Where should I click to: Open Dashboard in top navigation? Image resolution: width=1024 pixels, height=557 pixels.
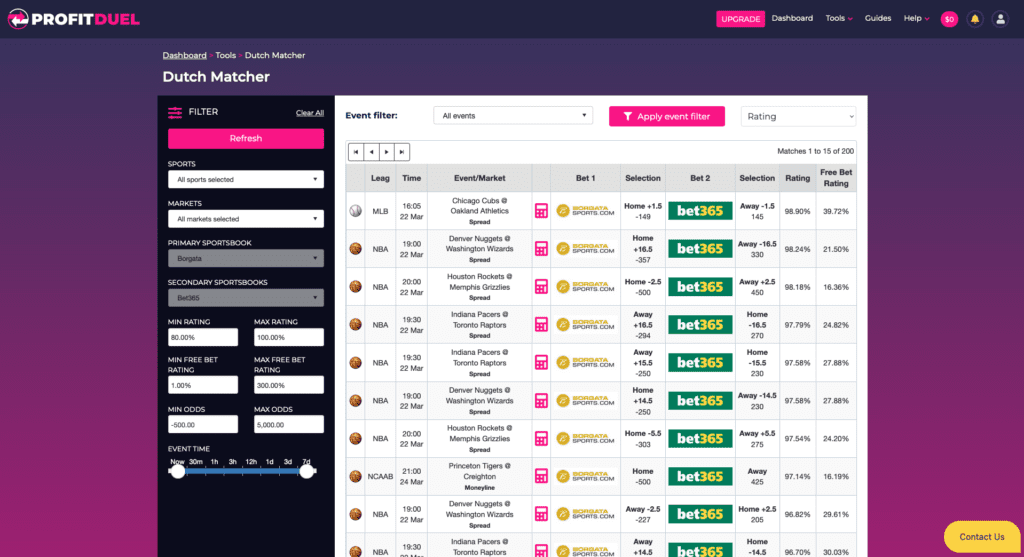[792, 18]
